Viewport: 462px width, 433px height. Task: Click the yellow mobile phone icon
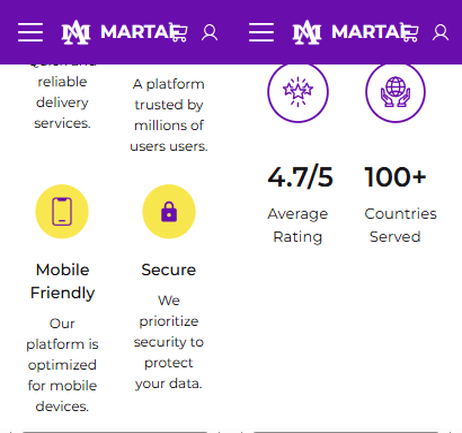tap(62, 212)
